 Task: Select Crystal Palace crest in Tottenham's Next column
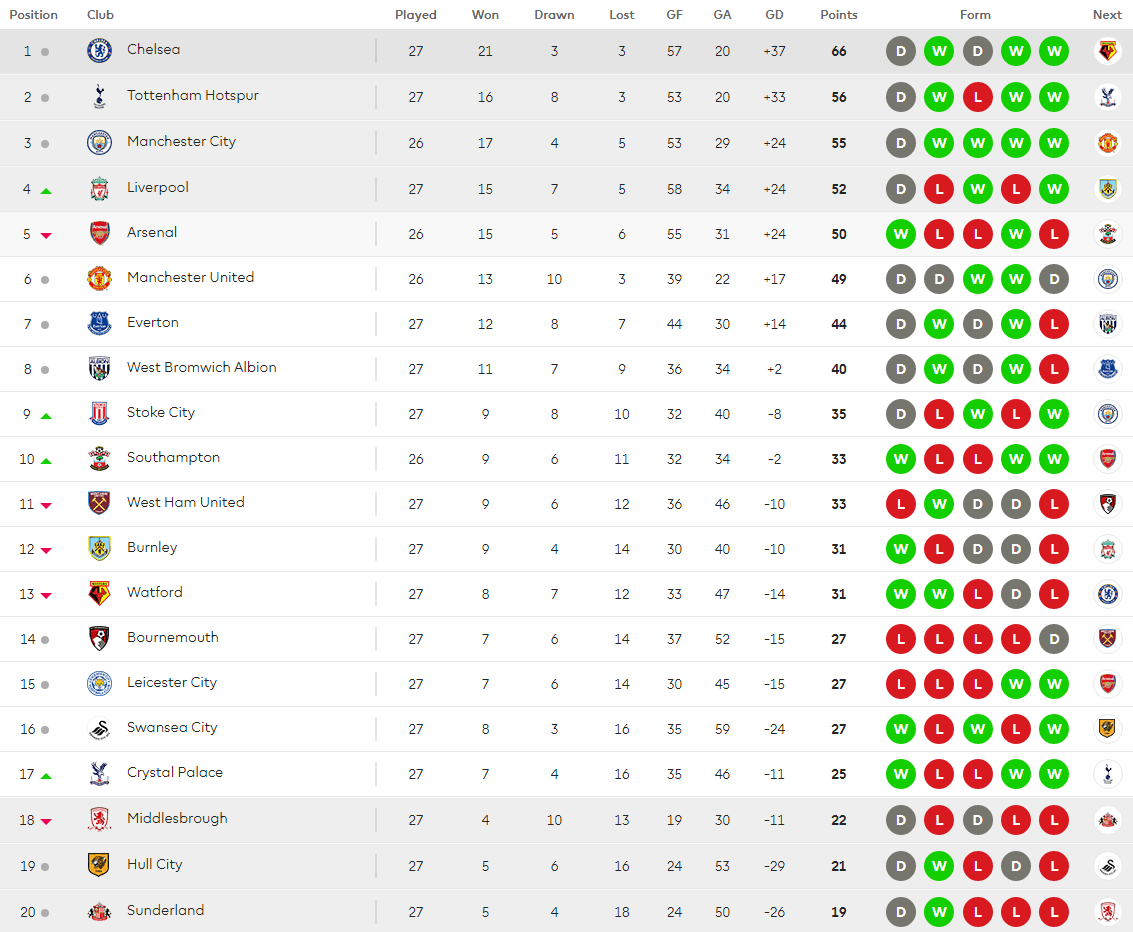(x=1107, y=97)
